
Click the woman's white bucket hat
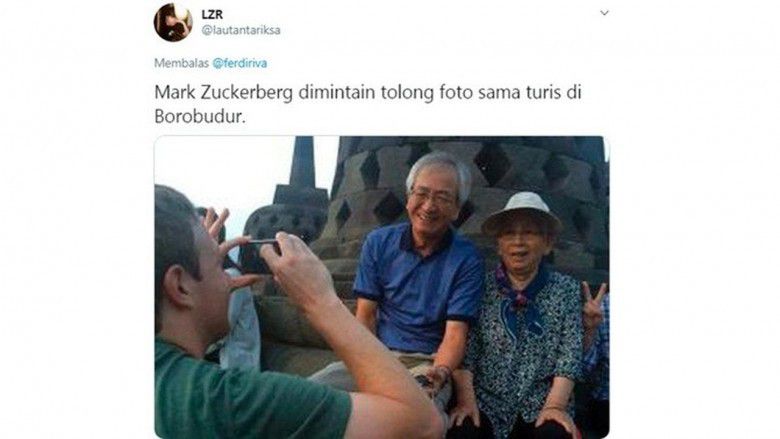(x=522, y=212)
